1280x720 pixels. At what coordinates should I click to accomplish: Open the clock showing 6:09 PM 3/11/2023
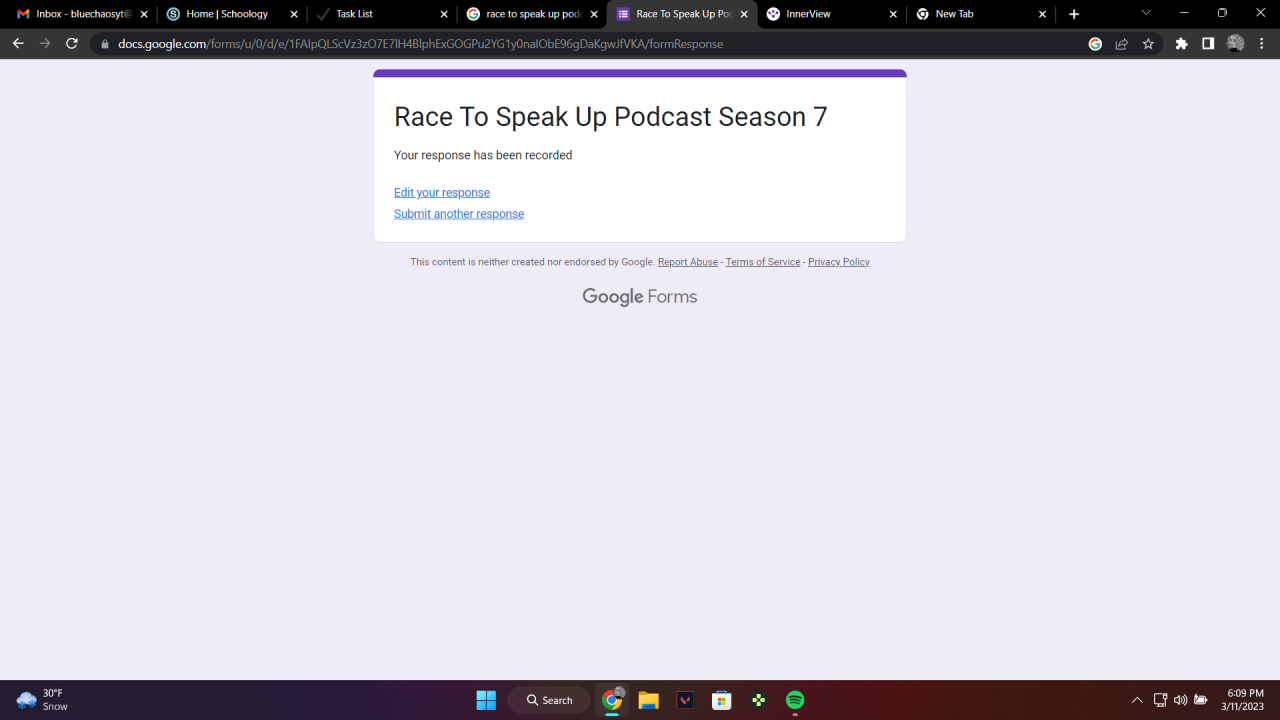pyautogui.click(x=1240, y=700)
